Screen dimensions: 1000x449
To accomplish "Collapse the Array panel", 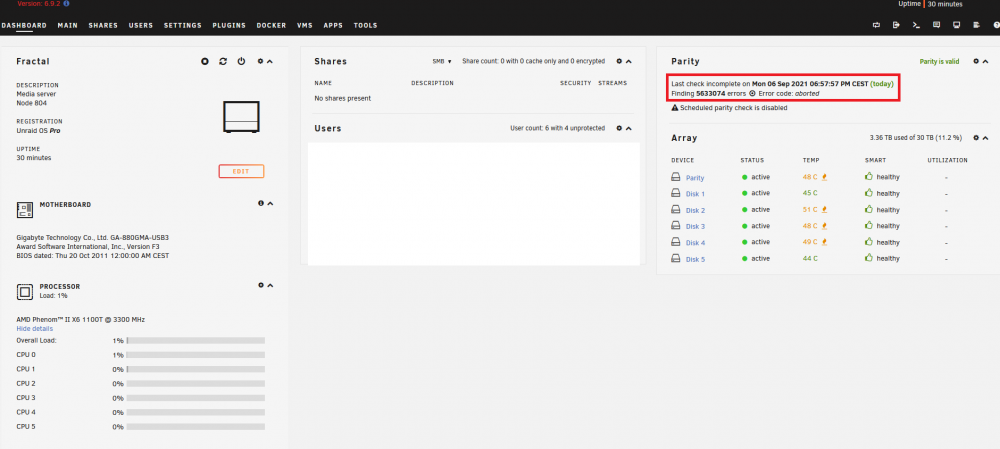I will tap(985, 138).
